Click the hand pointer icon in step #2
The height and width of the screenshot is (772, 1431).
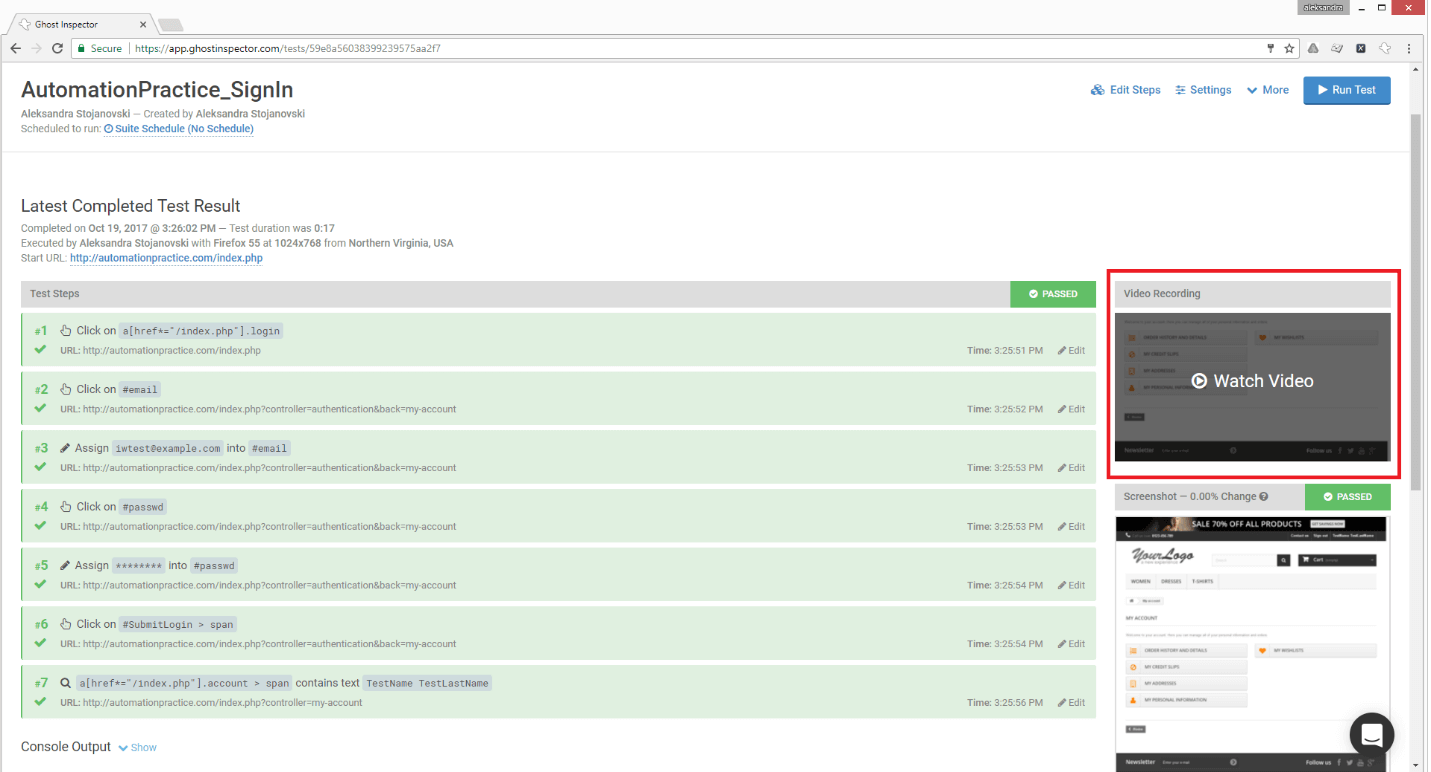(66, 389)
